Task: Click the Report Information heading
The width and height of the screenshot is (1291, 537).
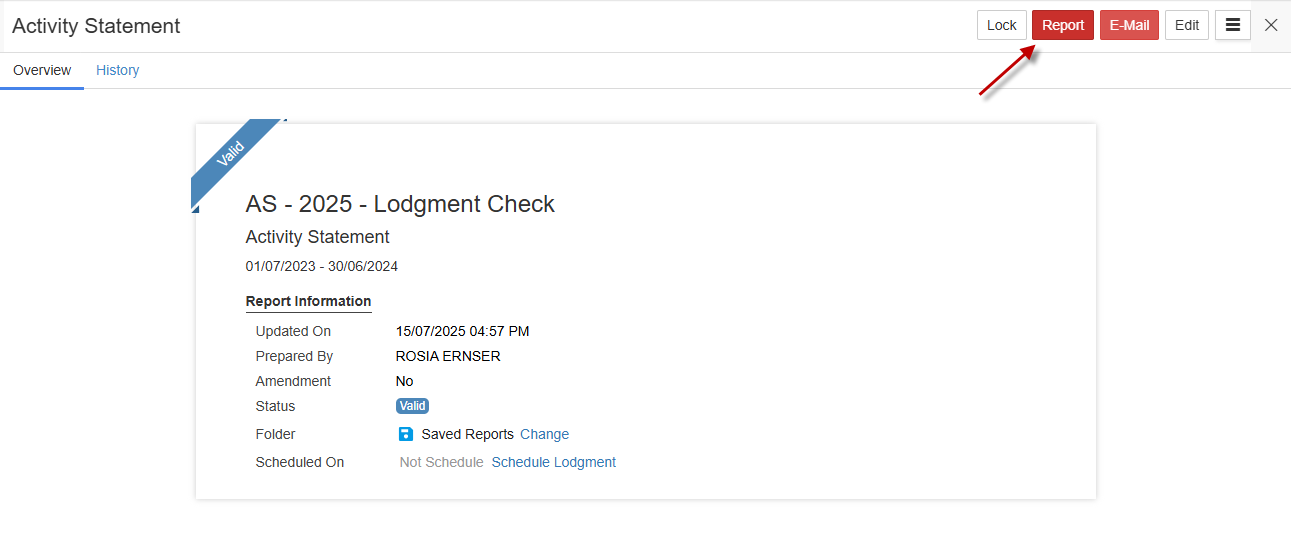Action: (308, 301)
